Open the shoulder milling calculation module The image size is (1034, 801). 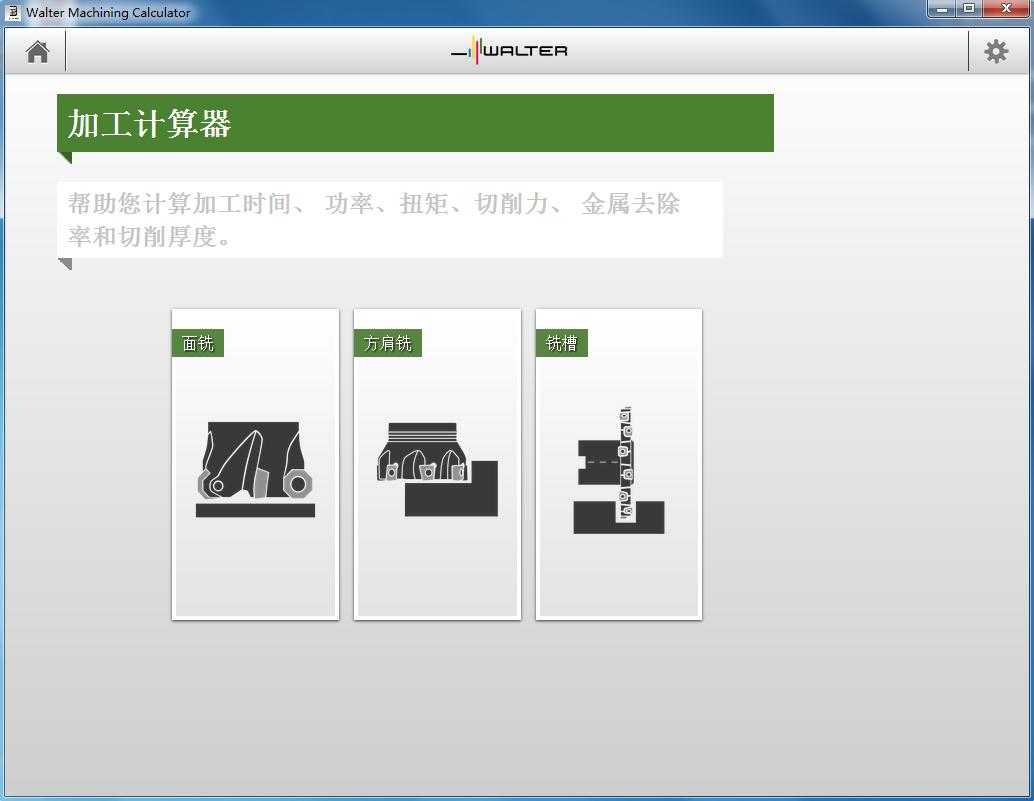(x=436, y=463)
